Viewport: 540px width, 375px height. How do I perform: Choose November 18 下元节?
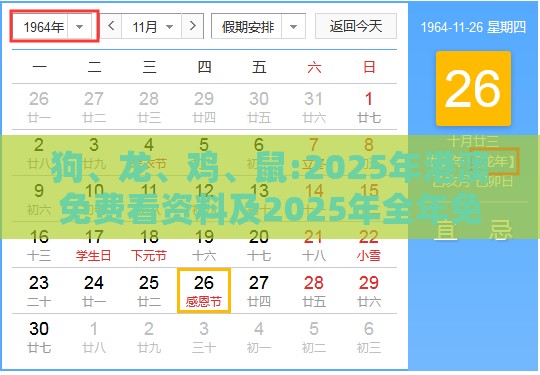[149, 245]
